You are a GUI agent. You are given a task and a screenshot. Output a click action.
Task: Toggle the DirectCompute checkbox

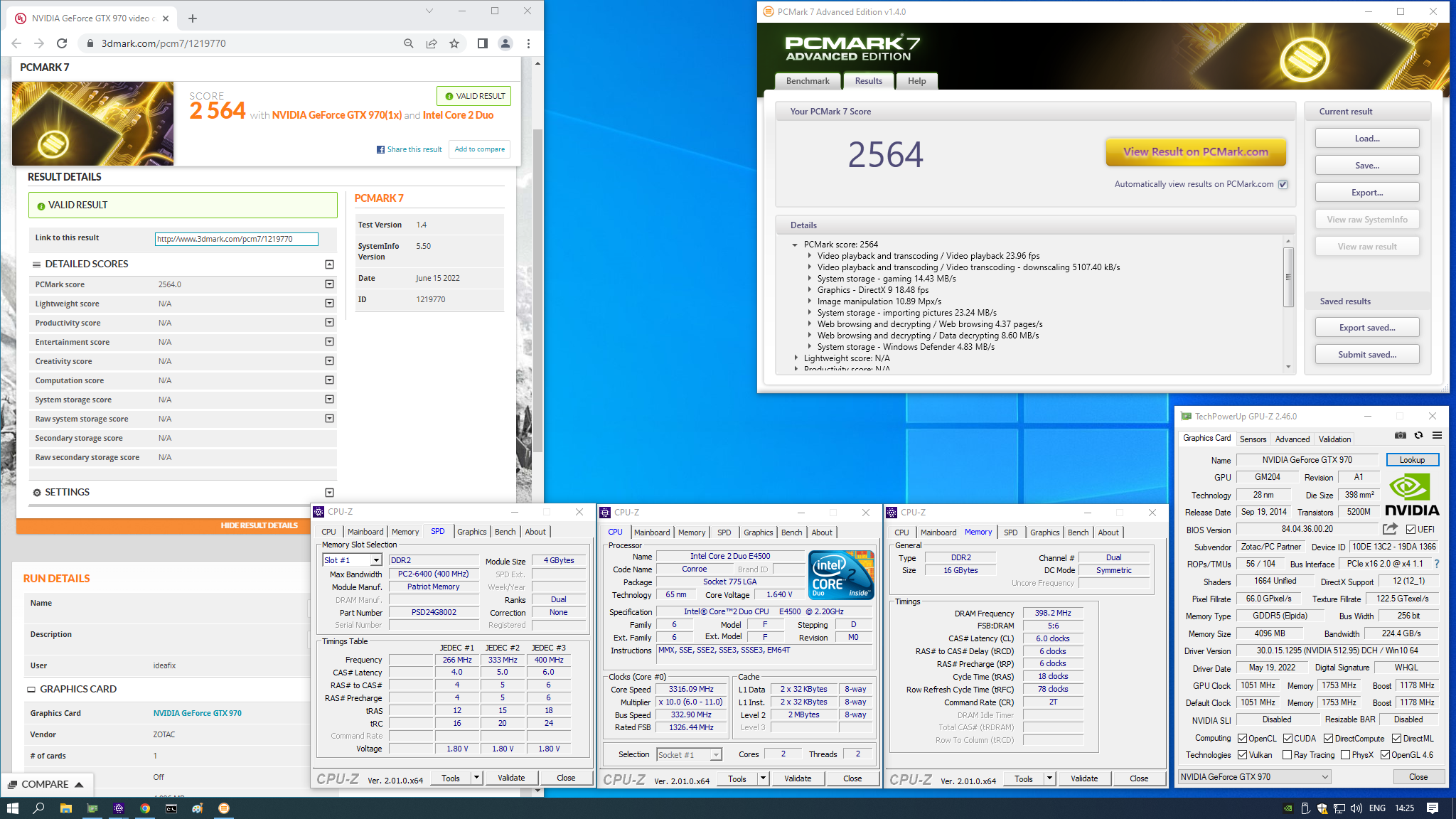1328,739
